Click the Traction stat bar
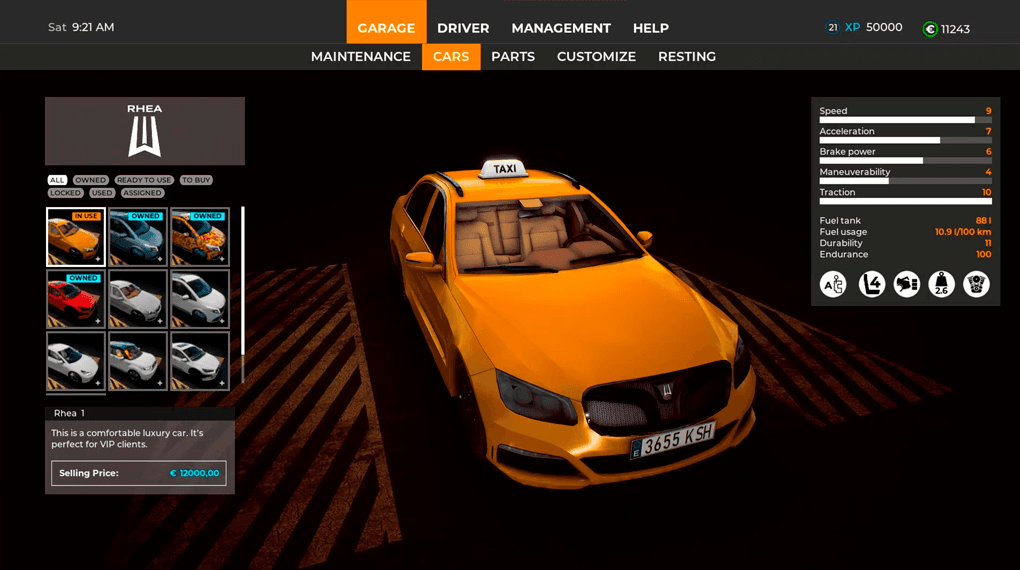1020x570 pixels. [x=905, y=201]
